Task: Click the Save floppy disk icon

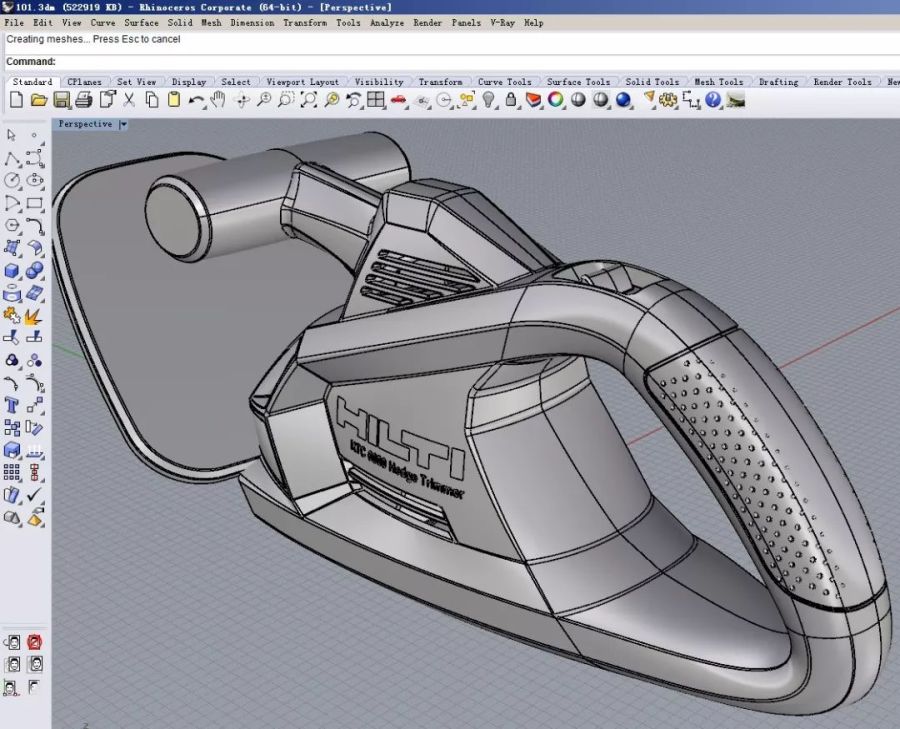Action: click(x=62, y=99)
